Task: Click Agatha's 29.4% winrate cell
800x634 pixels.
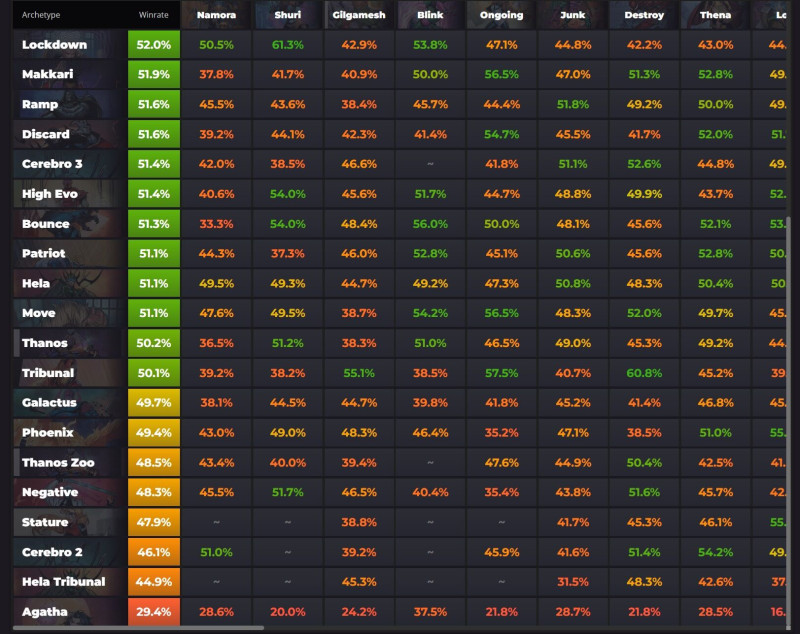Action: (x=154, y=612)
